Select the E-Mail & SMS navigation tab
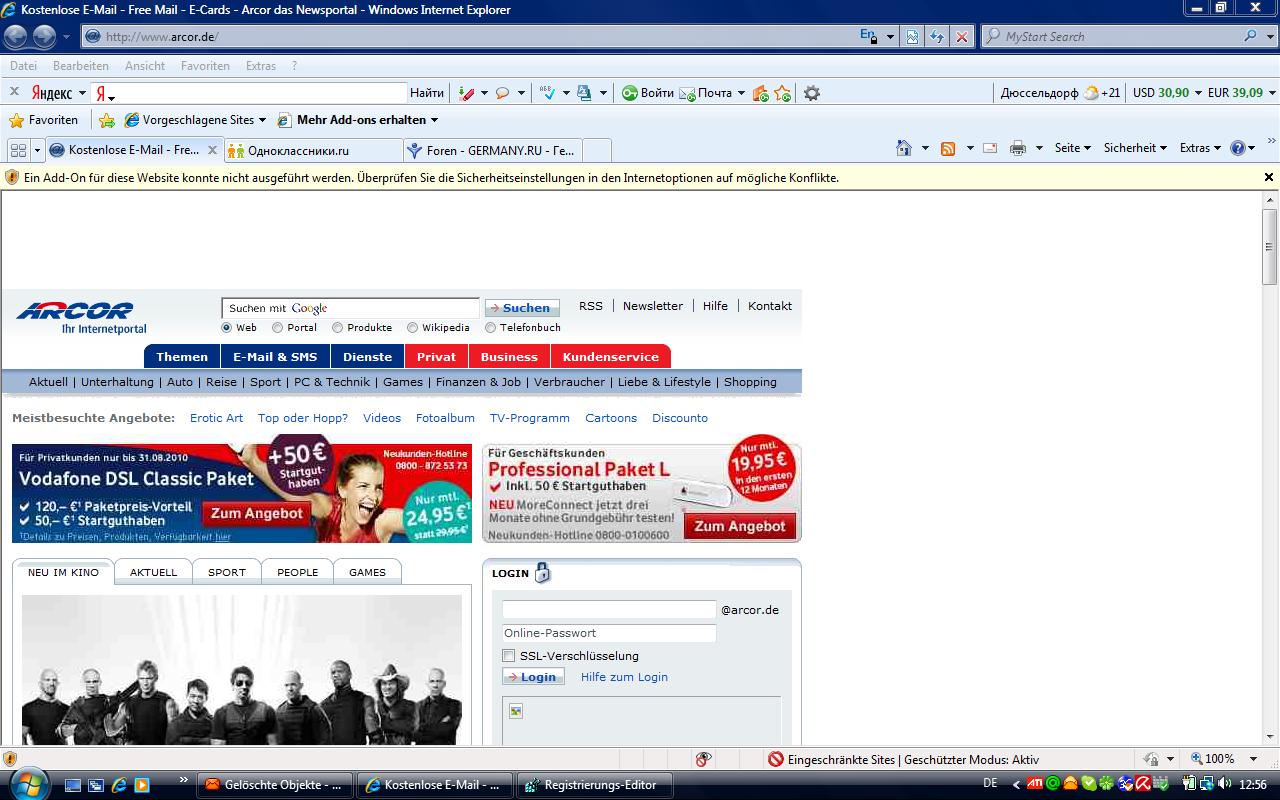1280x800 pixels. click(x=275, y=357)
